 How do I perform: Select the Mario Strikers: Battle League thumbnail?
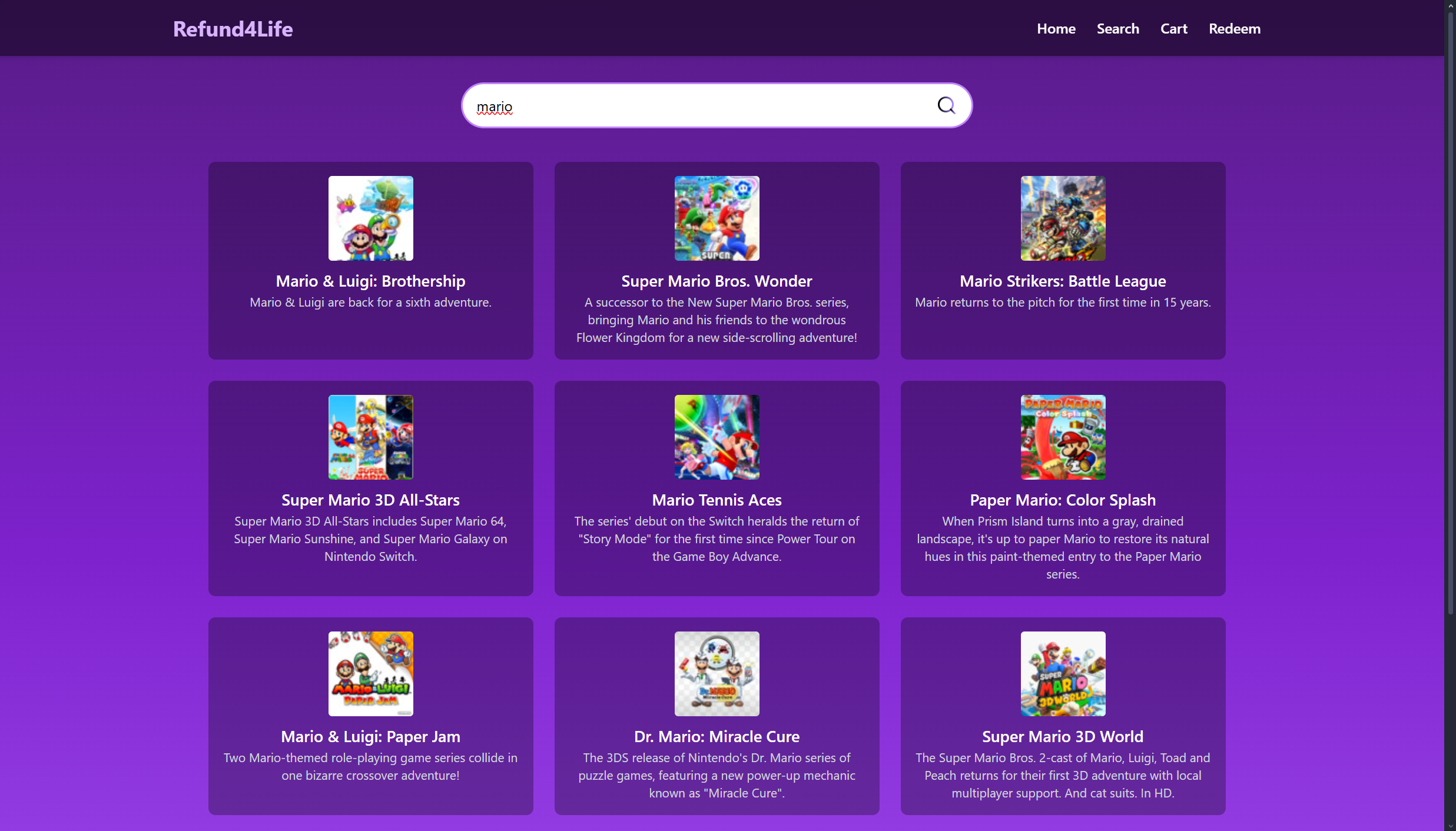click(x=1062, y=218)
